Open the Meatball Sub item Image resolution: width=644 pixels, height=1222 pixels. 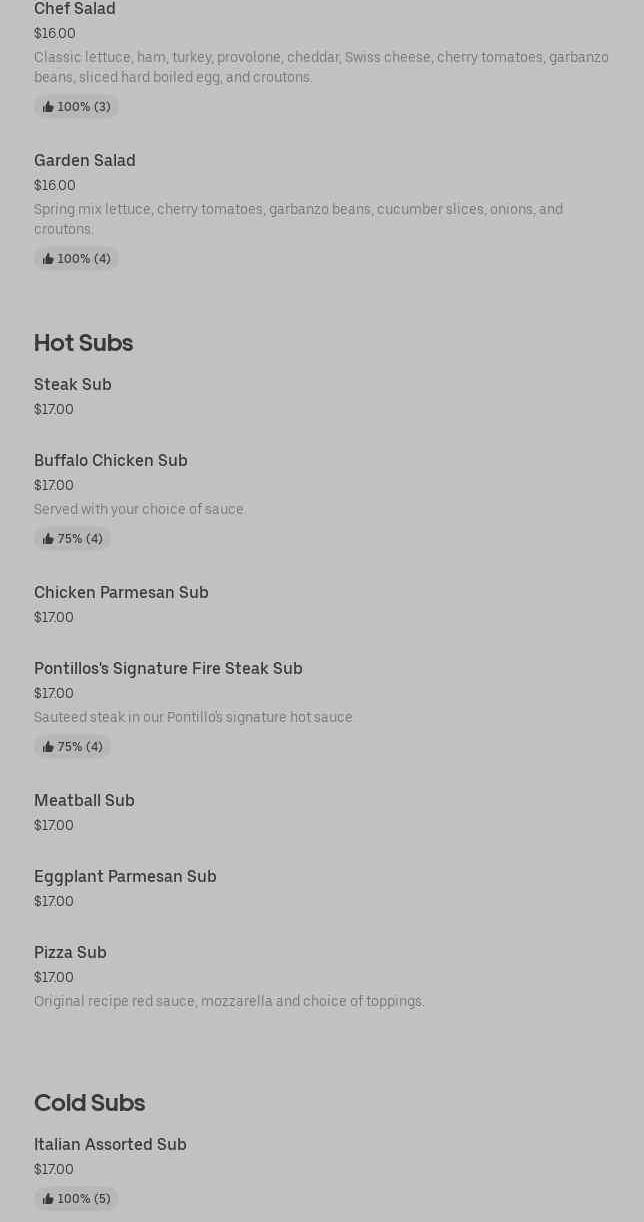click(84, 801)
